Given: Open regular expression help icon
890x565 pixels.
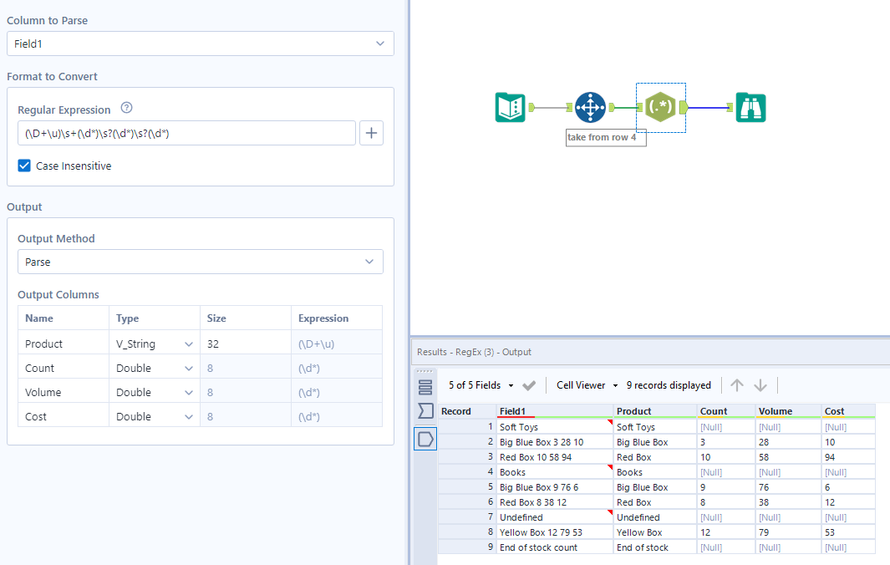Looking at the screenshot, I should pyautogui.click(x=127, y=108).
